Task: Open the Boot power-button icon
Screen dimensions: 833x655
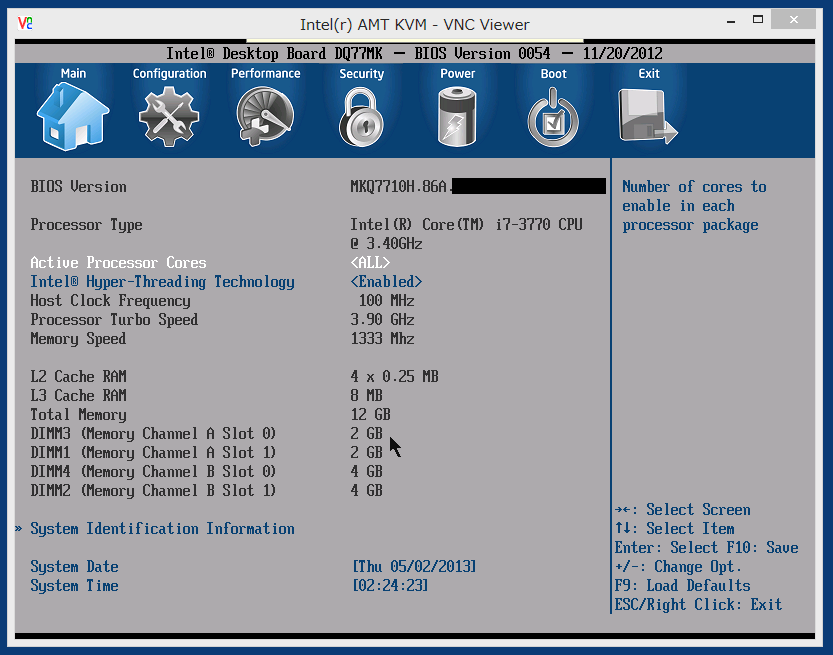Action: coord(553,118)
